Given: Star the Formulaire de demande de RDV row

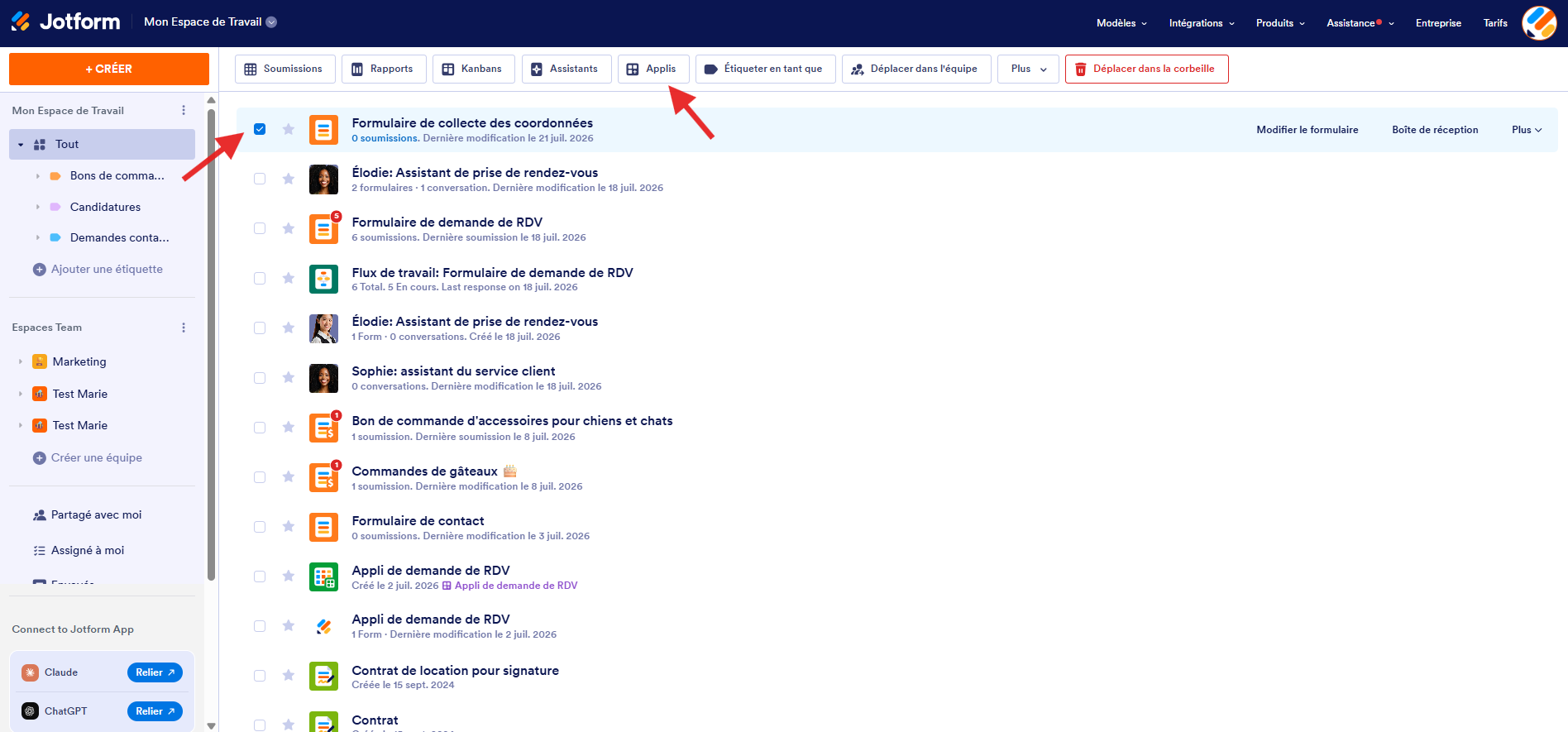Looking at the screenshot, I should (x=288, y=228).
